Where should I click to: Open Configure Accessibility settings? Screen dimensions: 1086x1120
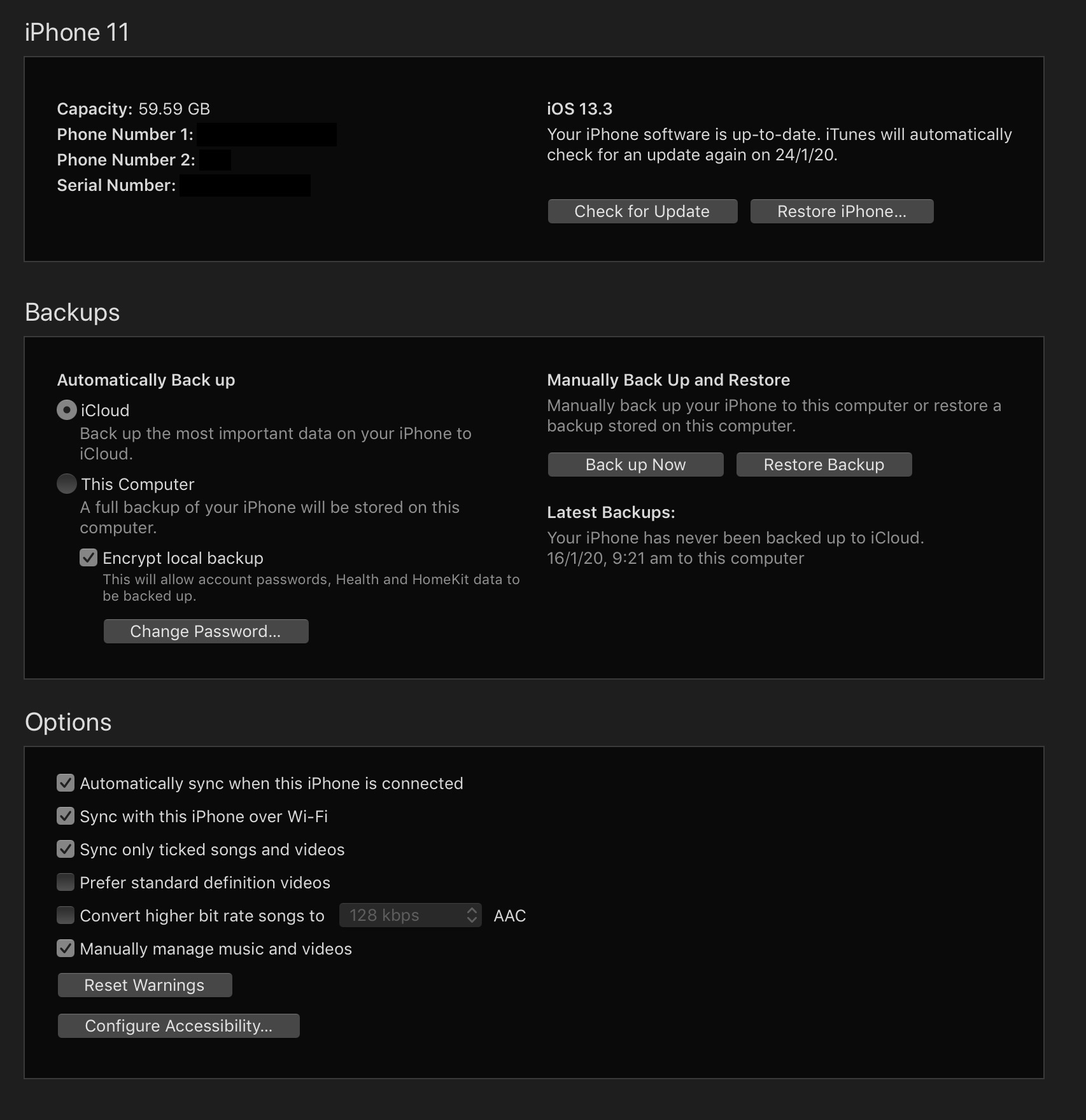click(x=178, y=1026)
